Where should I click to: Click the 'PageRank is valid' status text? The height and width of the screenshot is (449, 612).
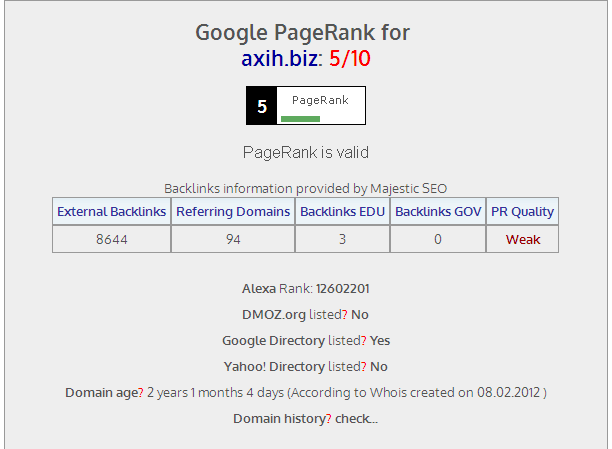[x=306, y=153]
